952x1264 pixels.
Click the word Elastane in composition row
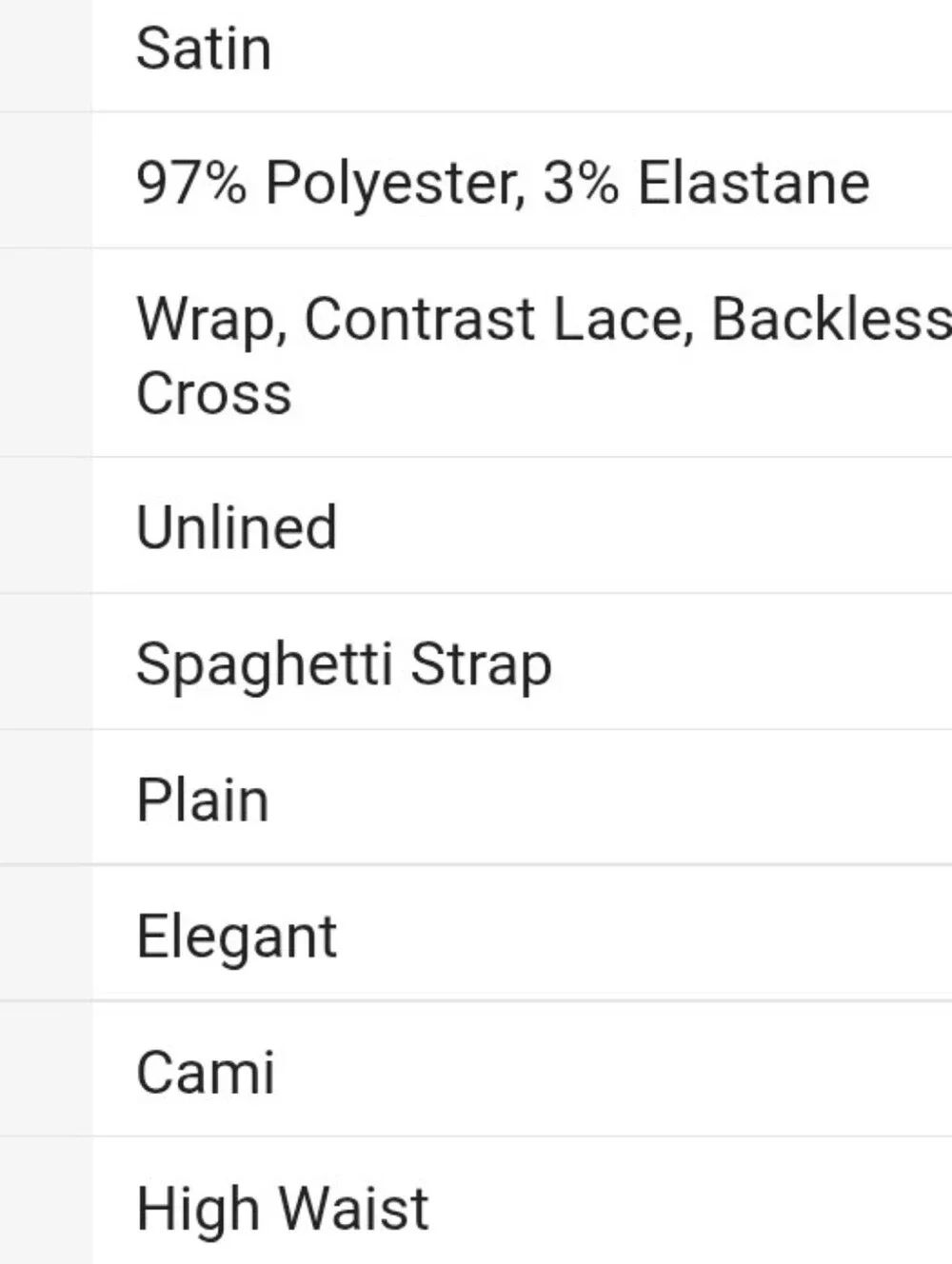[x=753, y=182]
